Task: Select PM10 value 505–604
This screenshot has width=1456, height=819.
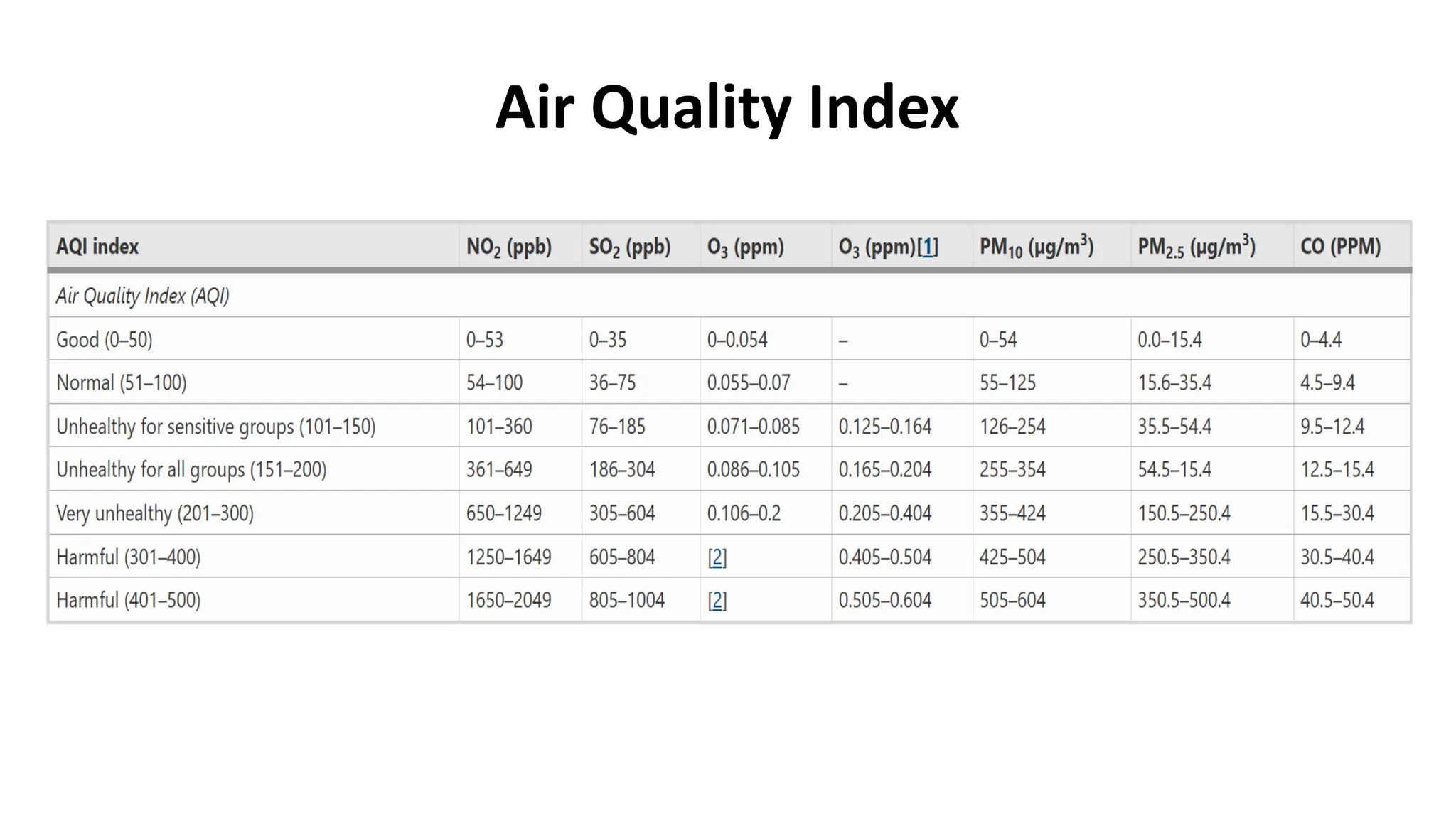Action: pyautogui.click(x=1013, y=601)
